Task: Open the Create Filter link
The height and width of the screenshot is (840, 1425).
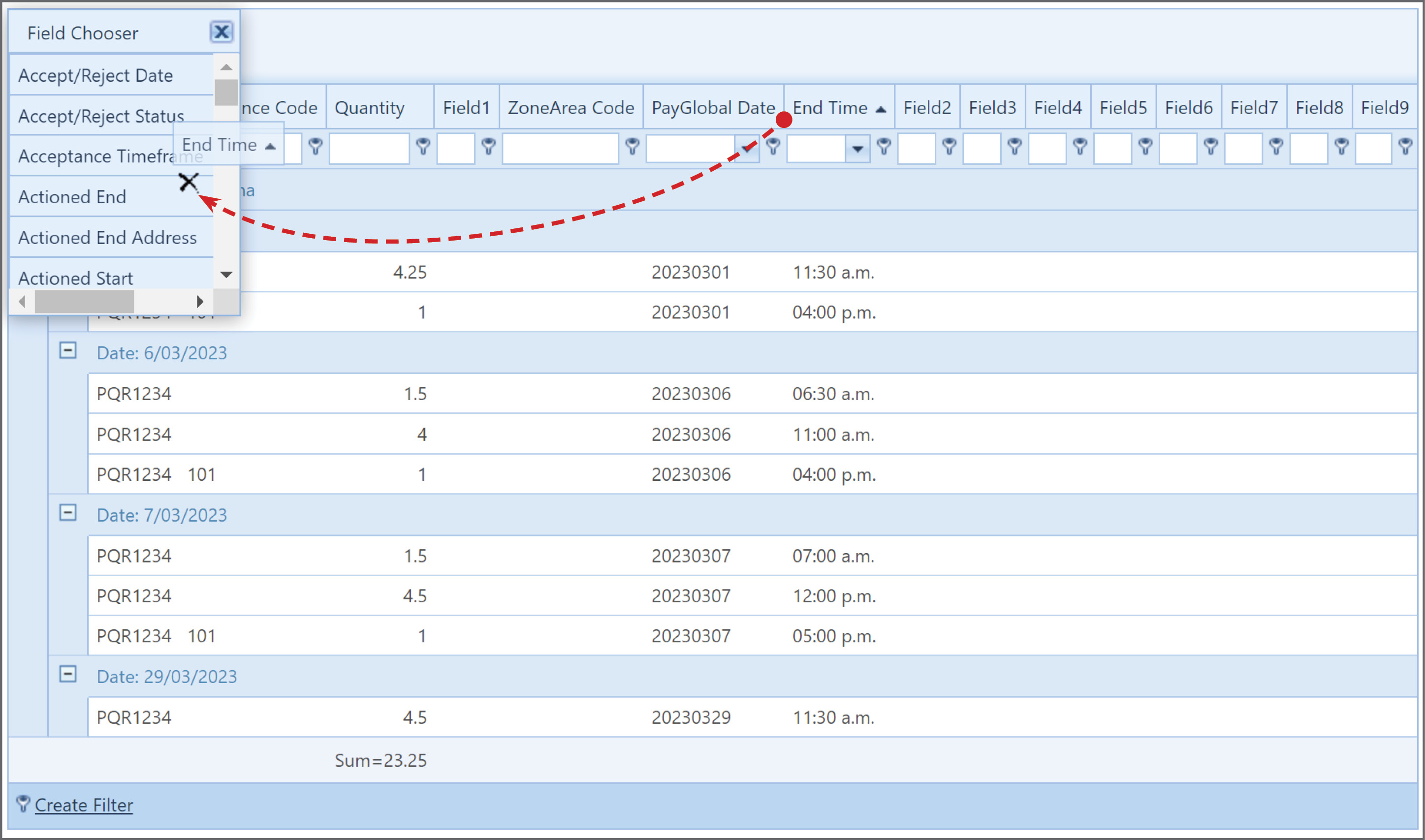Action: pyautogui.click(x=84, y=805)
